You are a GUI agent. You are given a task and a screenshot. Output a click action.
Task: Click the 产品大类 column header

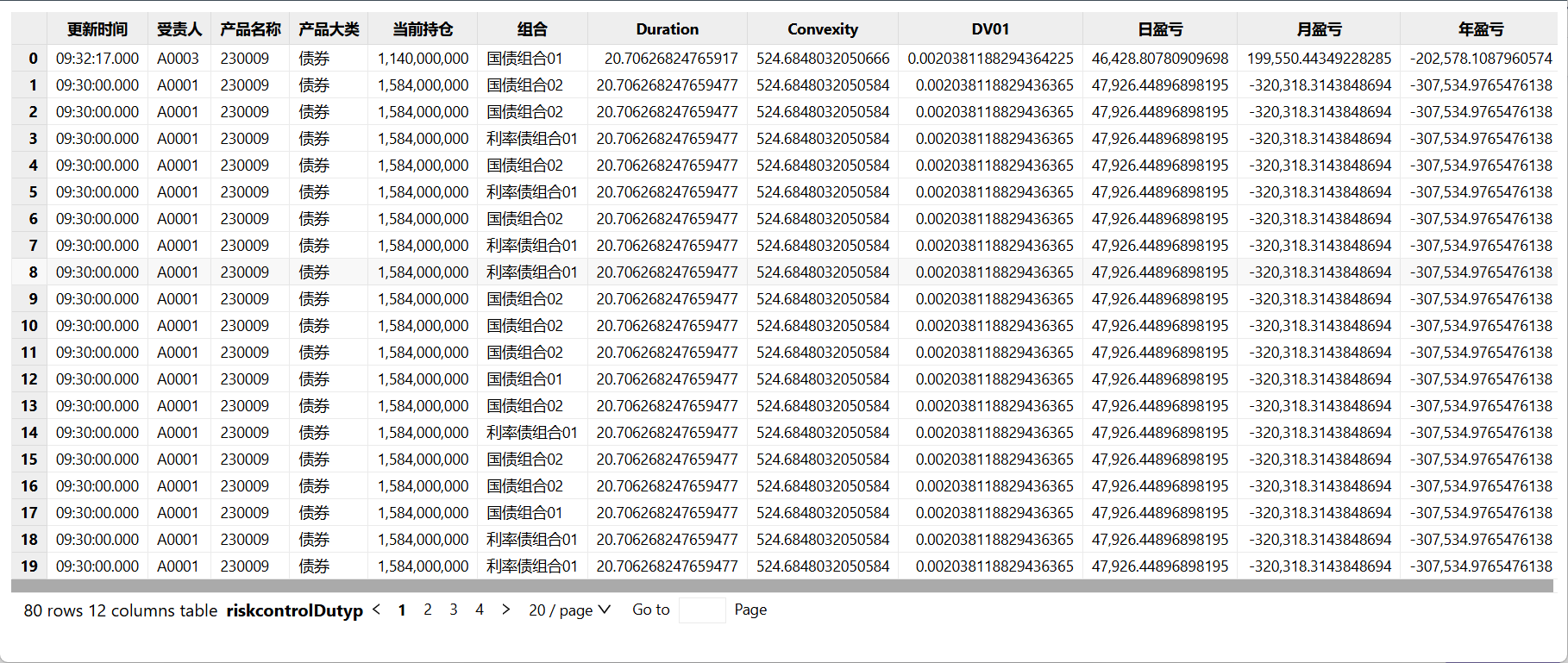coord(329,29)
